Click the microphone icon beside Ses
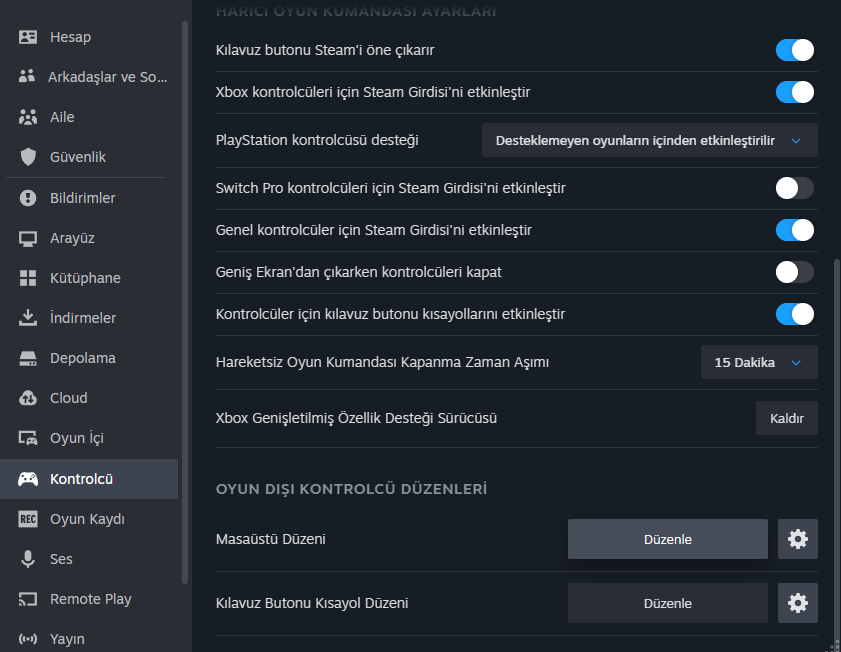Viewport: 841px width, 652px height. click(x=28, y=559)
